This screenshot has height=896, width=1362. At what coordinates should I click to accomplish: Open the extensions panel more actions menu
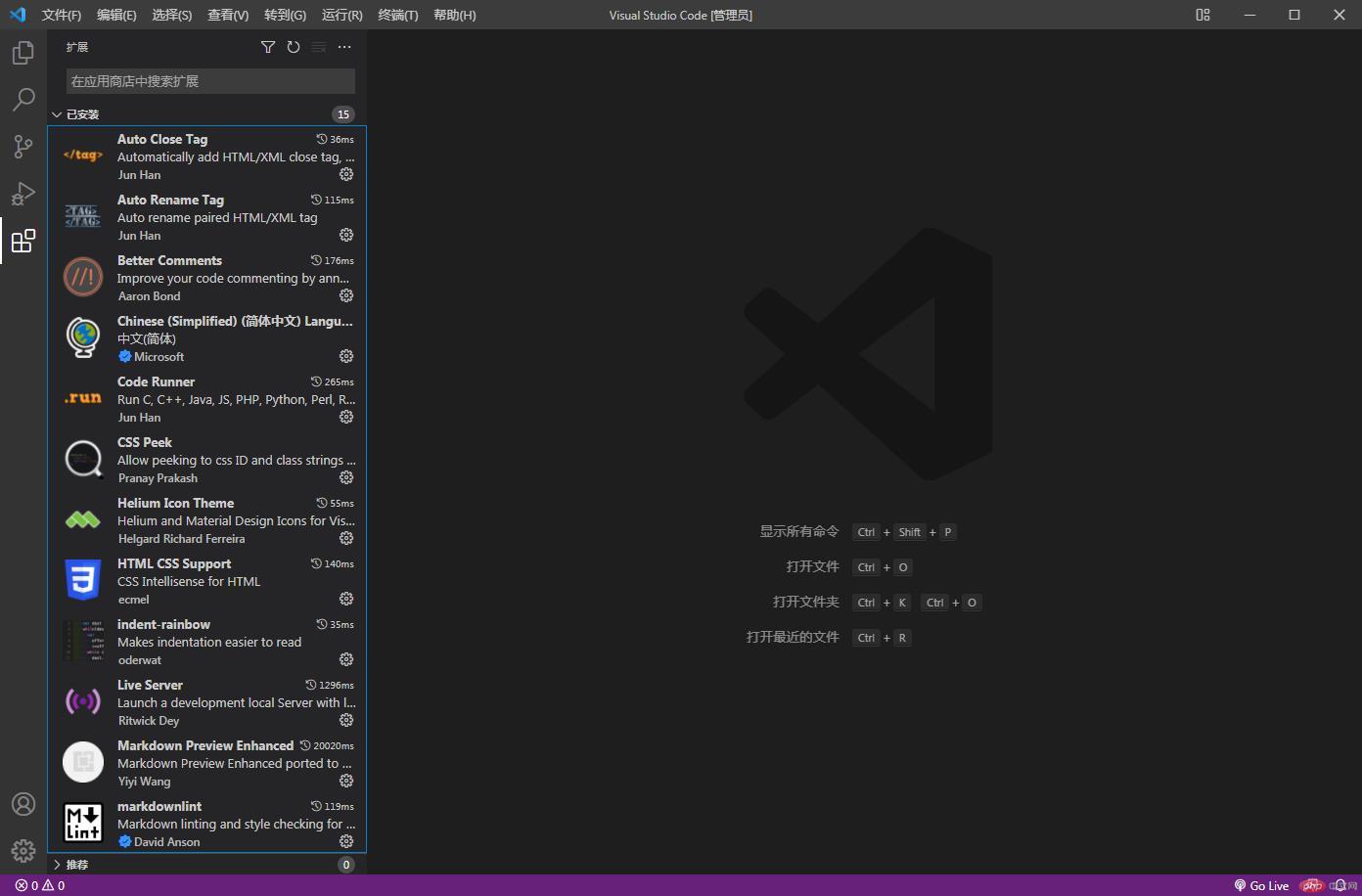click(344, 47)
